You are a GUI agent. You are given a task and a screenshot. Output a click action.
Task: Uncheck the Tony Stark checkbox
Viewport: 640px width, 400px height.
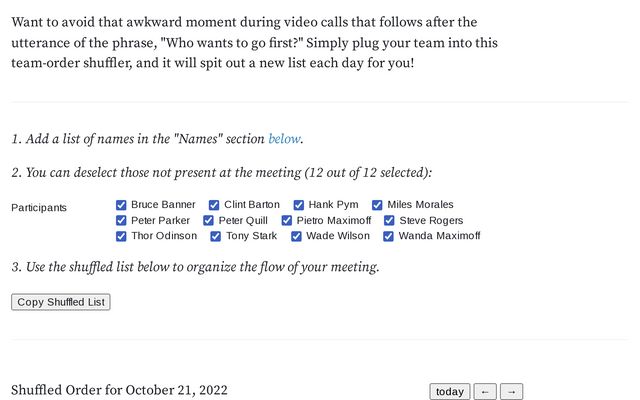click(216, 237)
